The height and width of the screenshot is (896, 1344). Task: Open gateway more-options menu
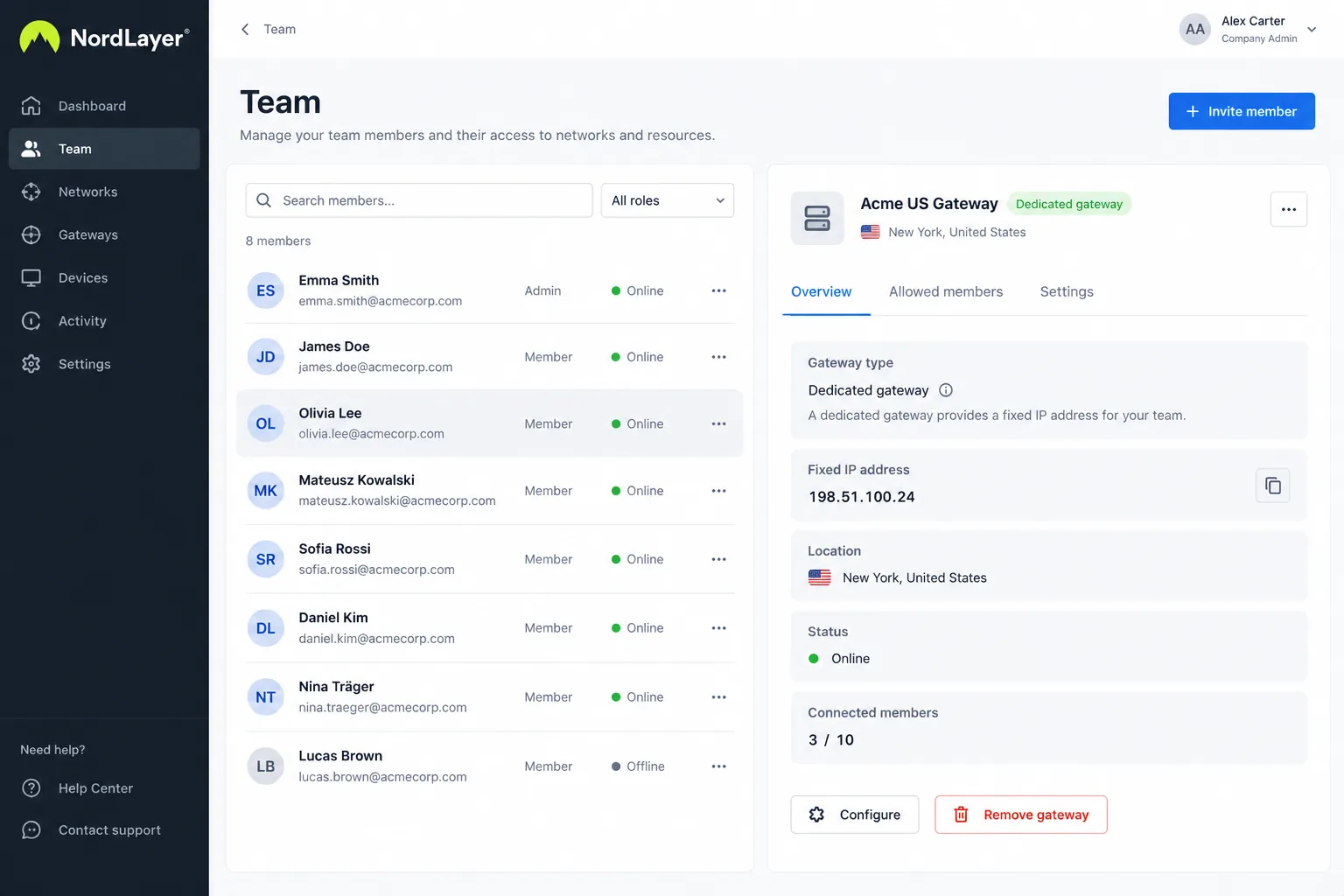click(1288, 209)
